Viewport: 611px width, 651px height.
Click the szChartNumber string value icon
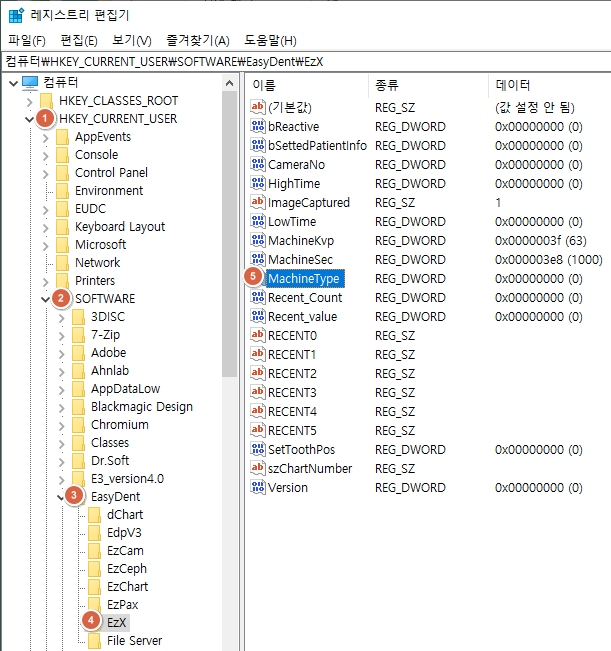pos(258,468)
